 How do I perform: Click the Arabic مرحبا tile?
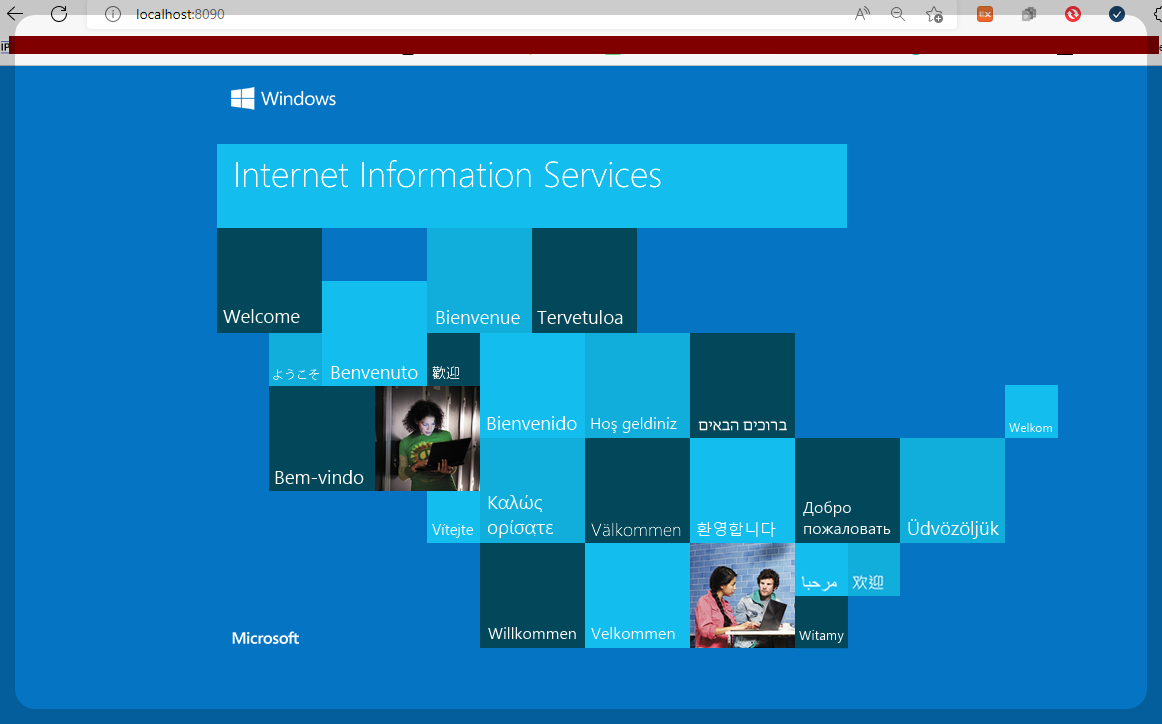coord(821,569)
